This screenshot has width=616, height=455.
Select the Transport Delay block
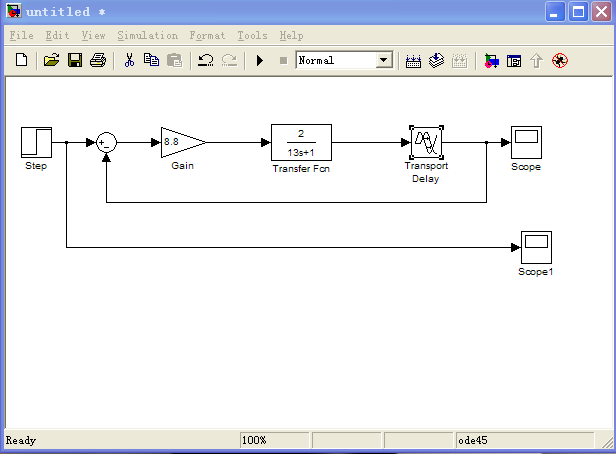(x=426, y=142)
